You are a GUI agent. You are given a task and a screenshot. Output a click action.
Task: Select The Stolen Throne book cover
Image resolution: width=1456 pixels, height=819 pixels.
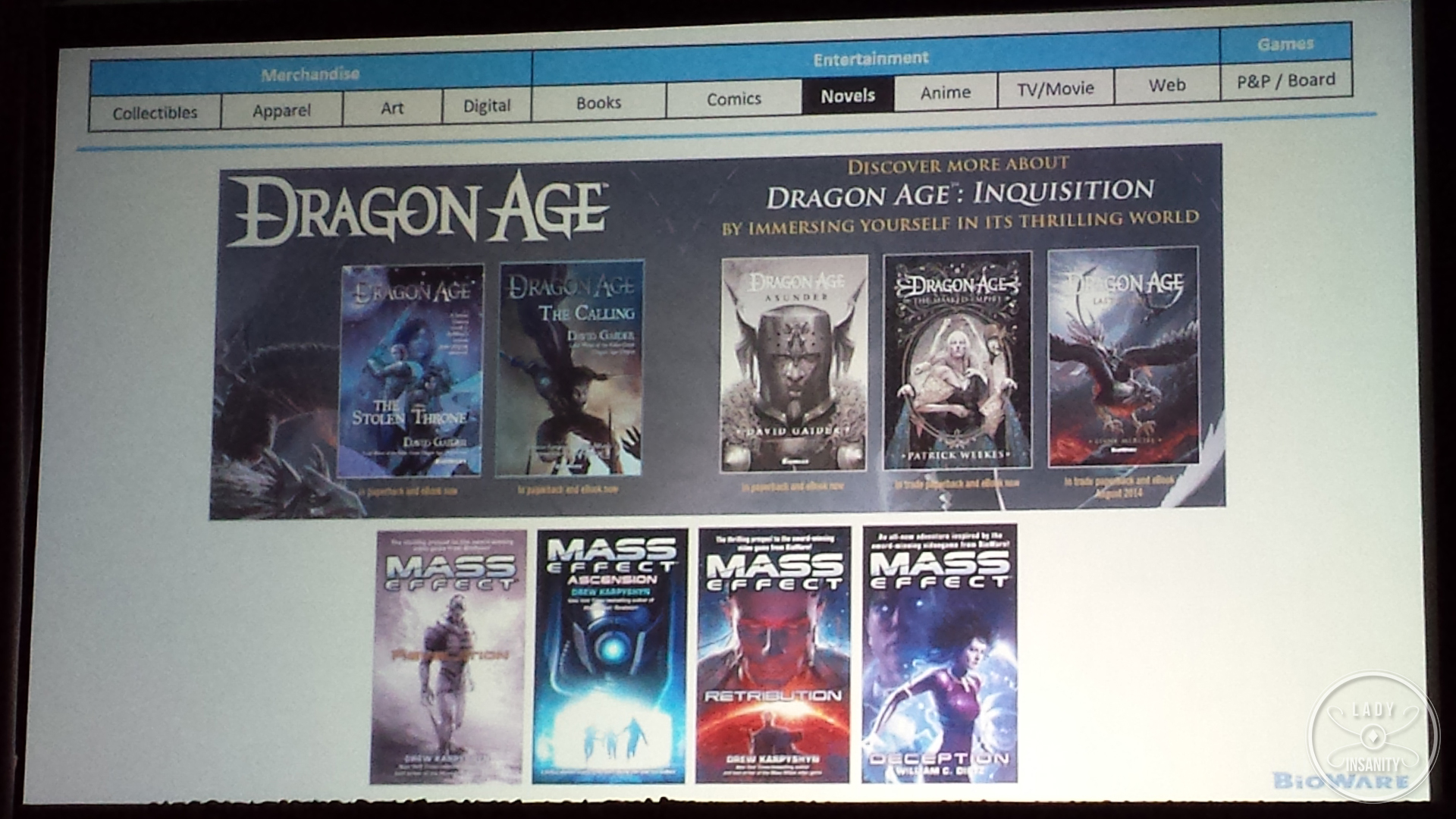point(410,371)
